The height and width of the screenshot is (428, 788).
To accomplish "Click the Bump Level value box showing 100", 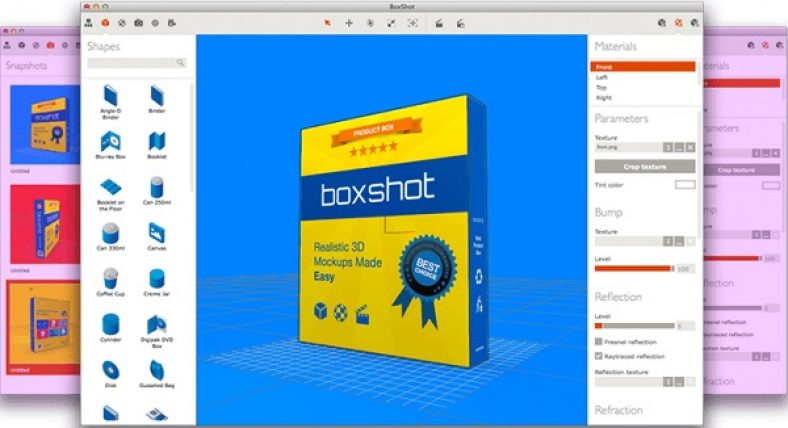I will point(685,269).
